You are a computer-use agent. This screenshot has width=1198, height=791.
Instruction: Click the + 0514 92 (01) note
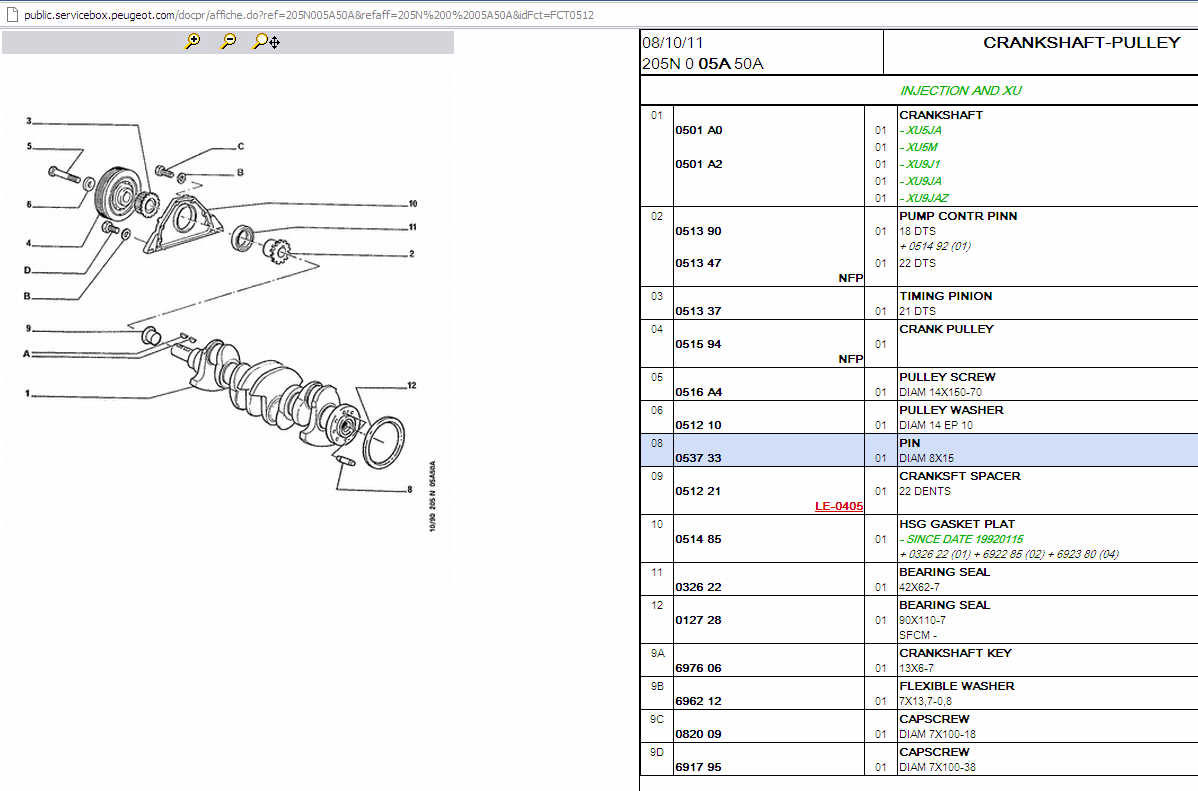click(935, 246)
